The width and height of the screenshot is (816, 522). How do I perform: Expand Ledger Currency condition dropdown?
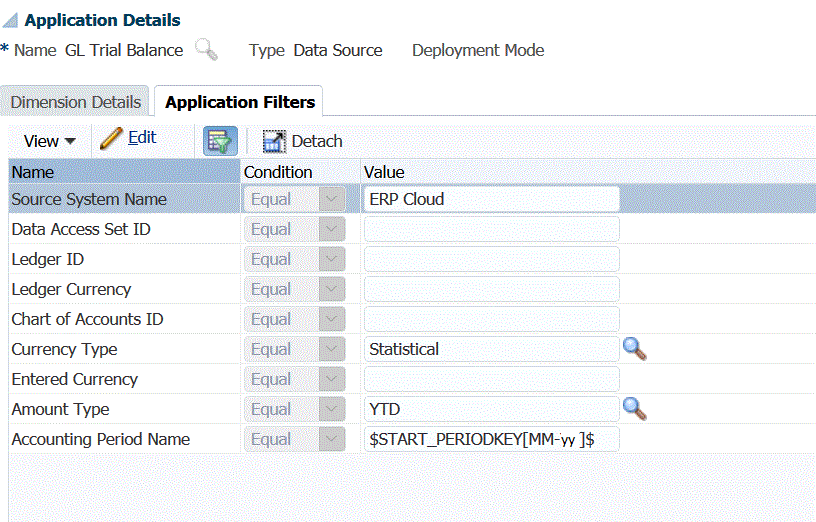pos(330,289)
